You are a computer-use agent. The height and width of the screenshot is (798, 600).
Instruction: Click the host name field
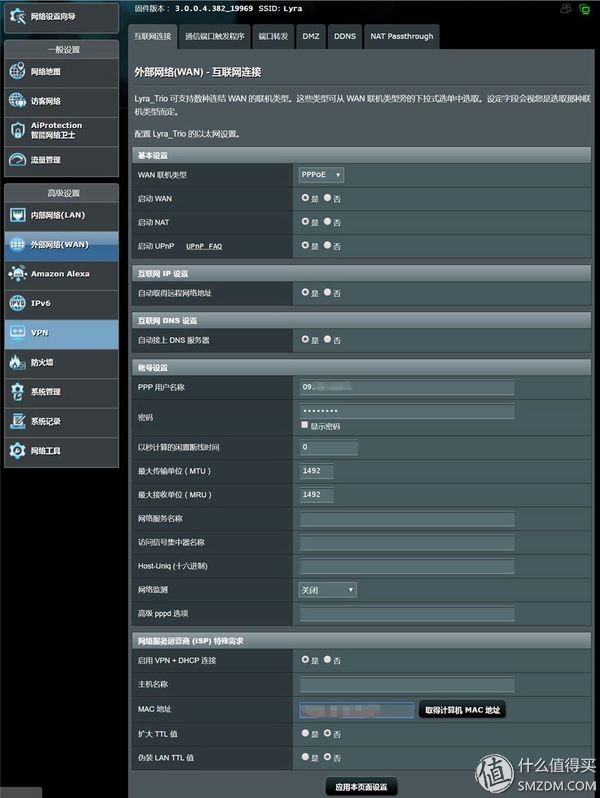(x=407, y=684)
